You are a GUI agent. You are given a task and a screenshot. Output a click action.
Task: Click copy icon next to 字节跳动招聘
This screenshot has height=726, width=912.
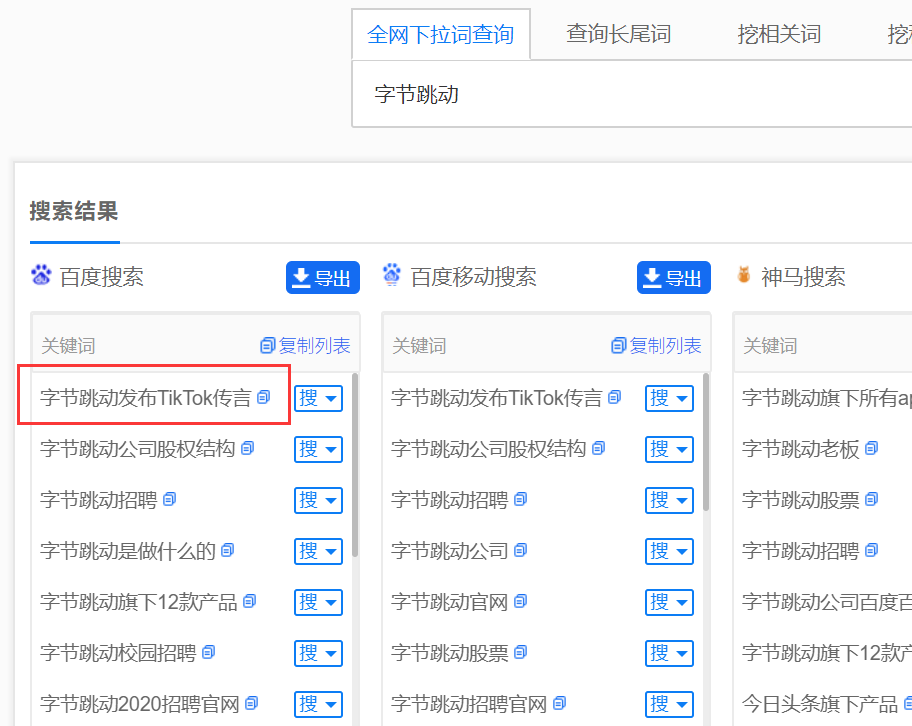tap(168, 499)
